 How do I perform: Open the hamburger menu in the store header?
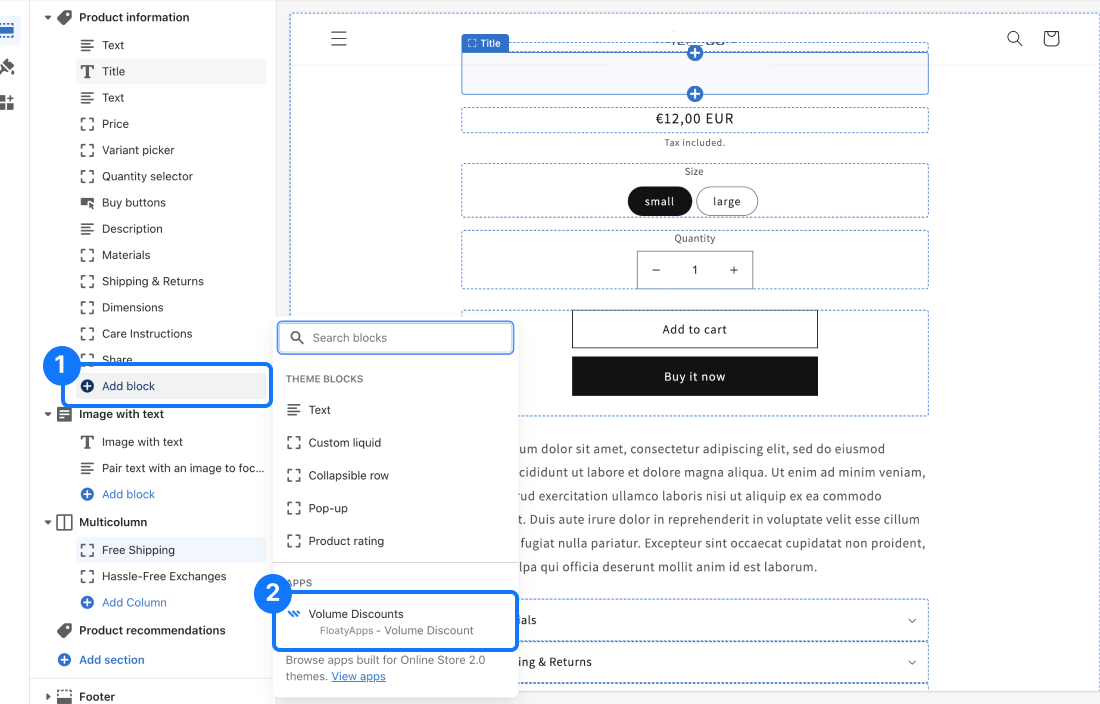click(x=339, y=39)
